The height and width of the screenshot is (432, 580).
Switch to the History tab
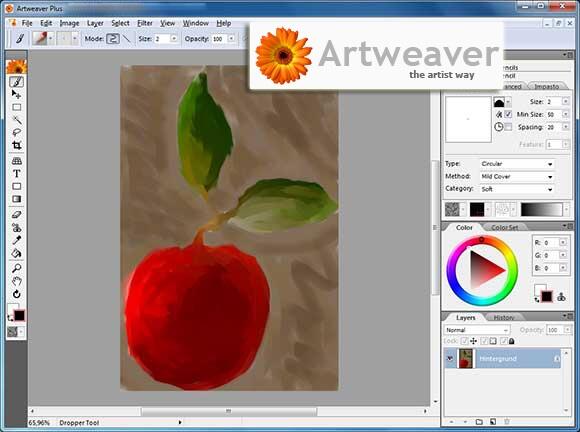[x=503, y=318]
